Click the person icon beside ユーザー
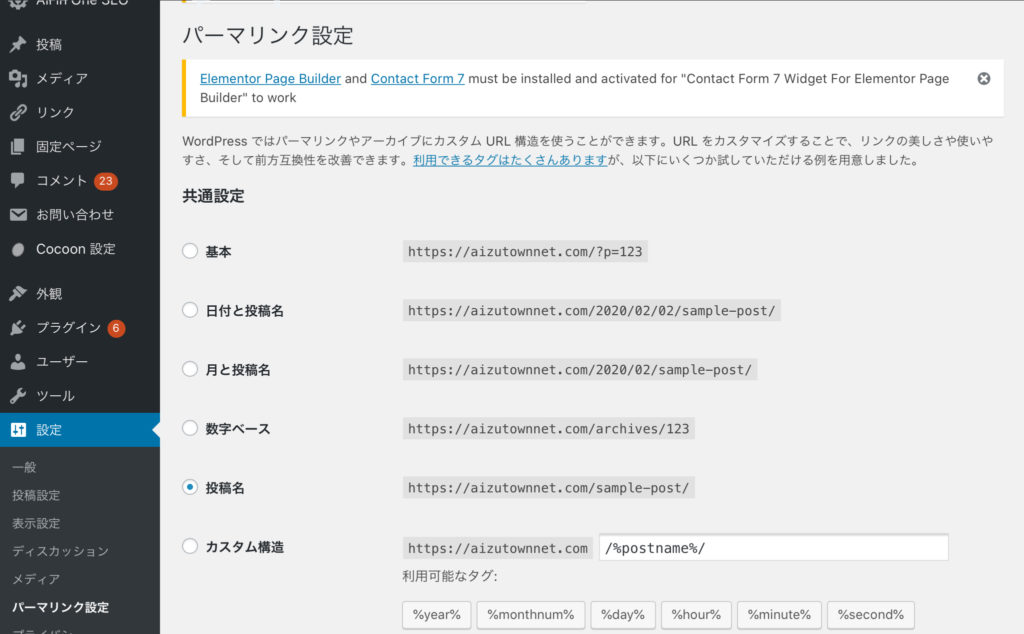 click(18, 362)
